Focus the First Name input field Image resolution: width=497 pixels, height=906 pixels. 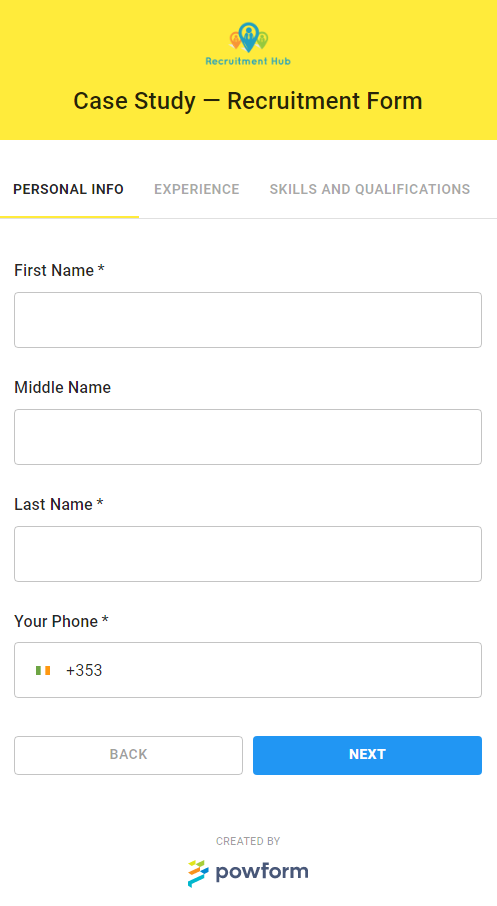click(x=248, y=320)
